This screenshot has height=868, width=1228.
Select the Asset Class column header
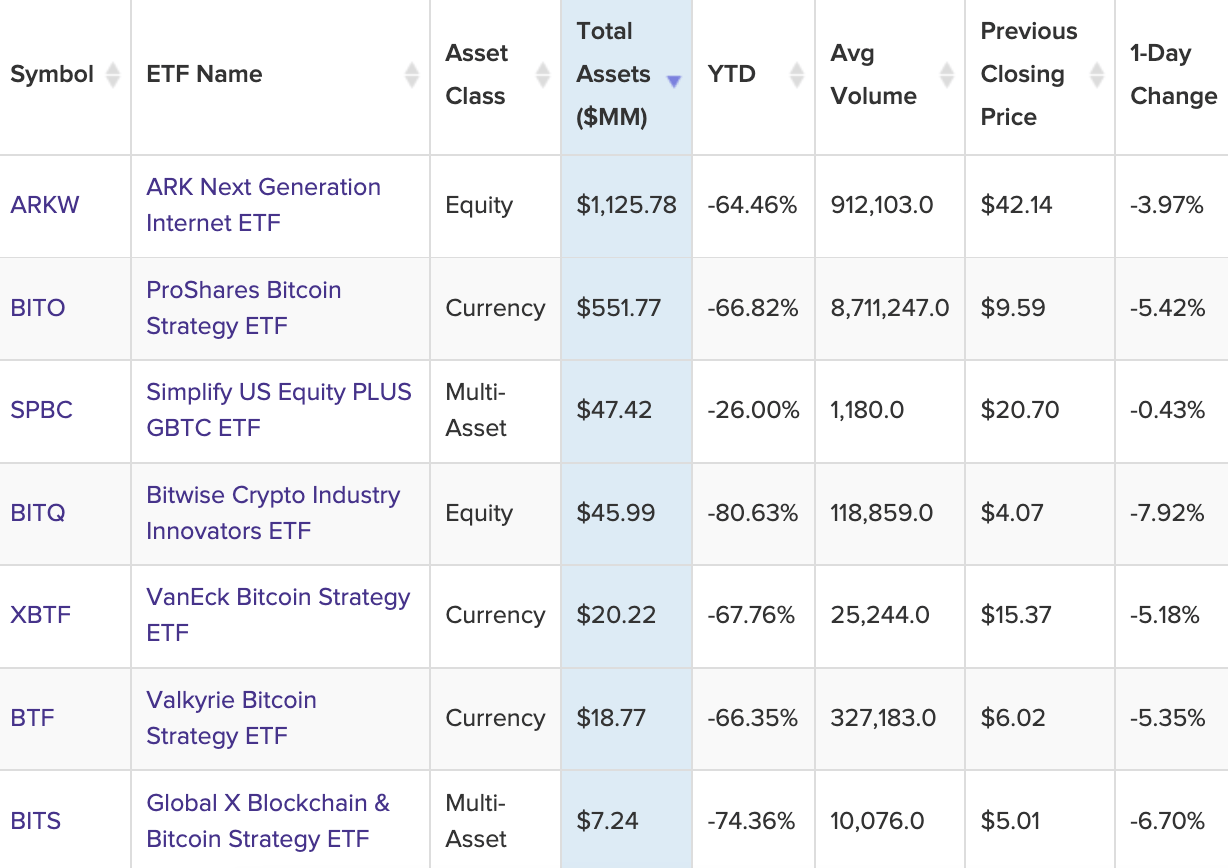point(477,74)
